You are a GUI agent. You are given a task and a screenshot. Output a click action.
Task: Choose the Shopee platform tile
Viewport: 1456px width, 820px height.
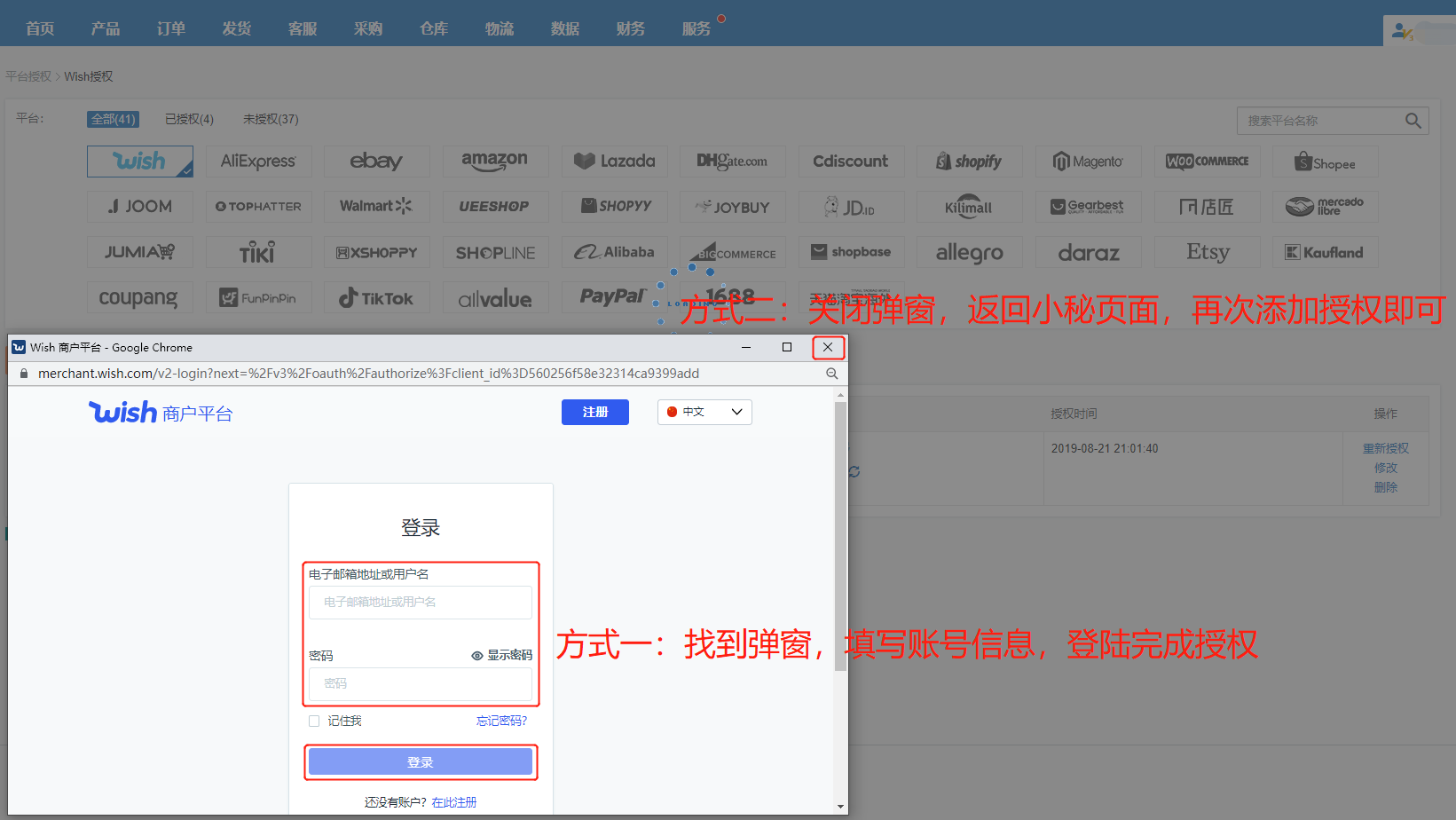pos(1326,162)
